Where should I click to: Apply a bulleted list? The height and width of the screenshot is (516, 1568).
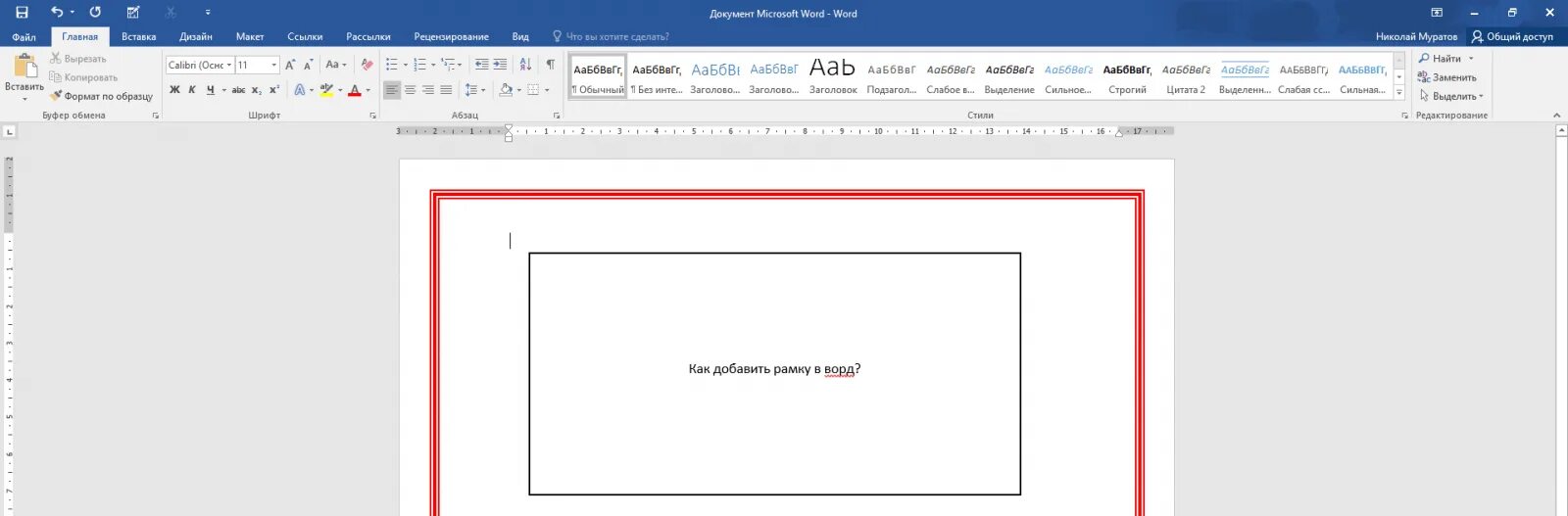392,65
